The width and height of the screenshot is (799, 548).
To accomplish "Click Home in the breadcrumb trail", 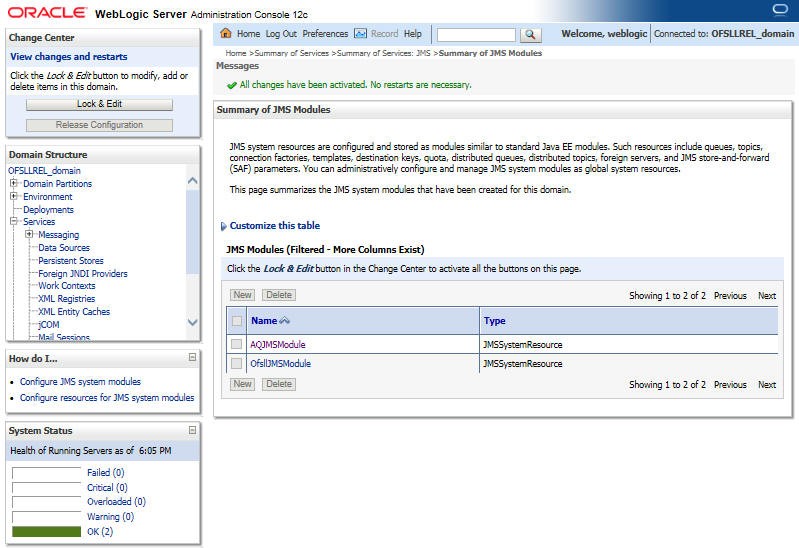I will click(x=236, y=53).
